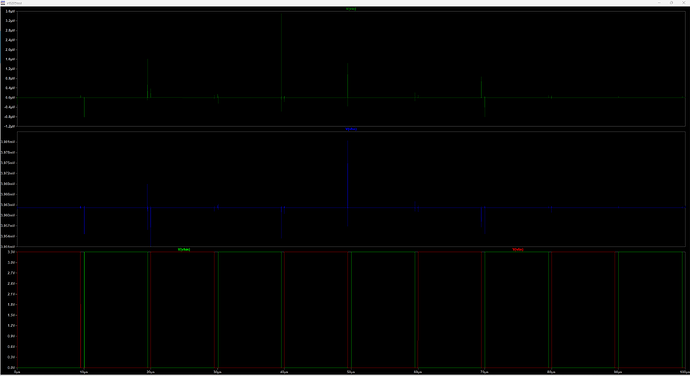This screenshot has height=376, width=690.
Task: Click the 60µs tick on time axis
Action: 418,372
